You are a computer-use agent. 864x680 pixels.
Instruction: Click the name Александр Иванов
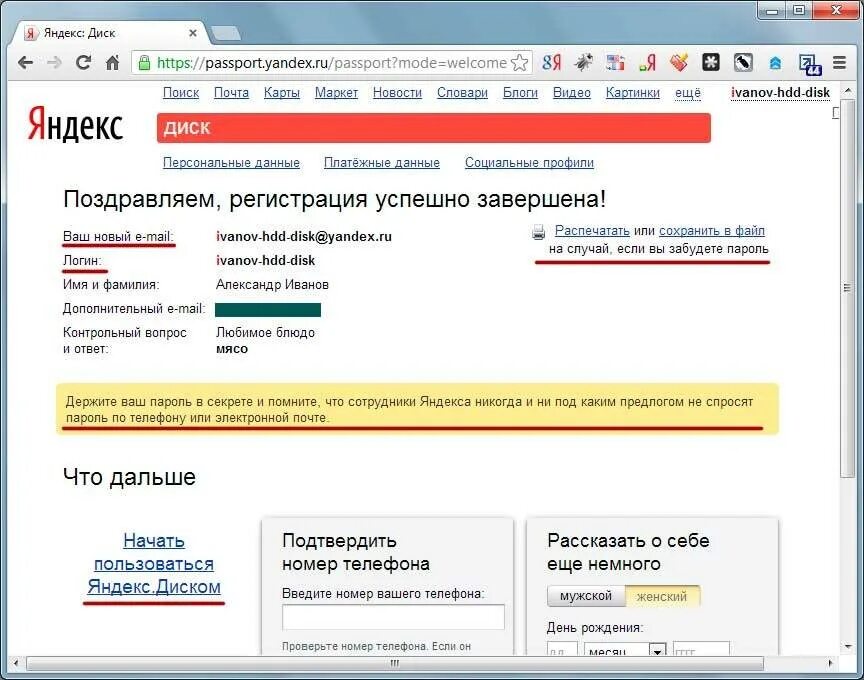[272, 284]
